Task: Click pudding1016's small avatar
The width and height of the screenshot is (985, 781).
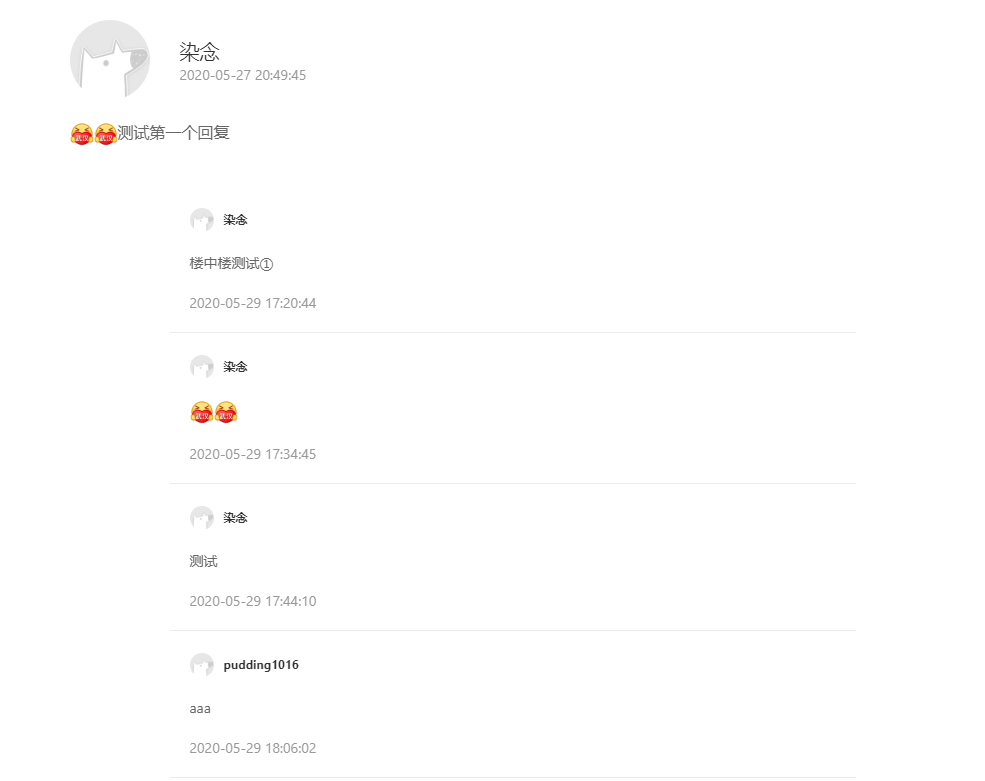Action: tap(202, 665)
